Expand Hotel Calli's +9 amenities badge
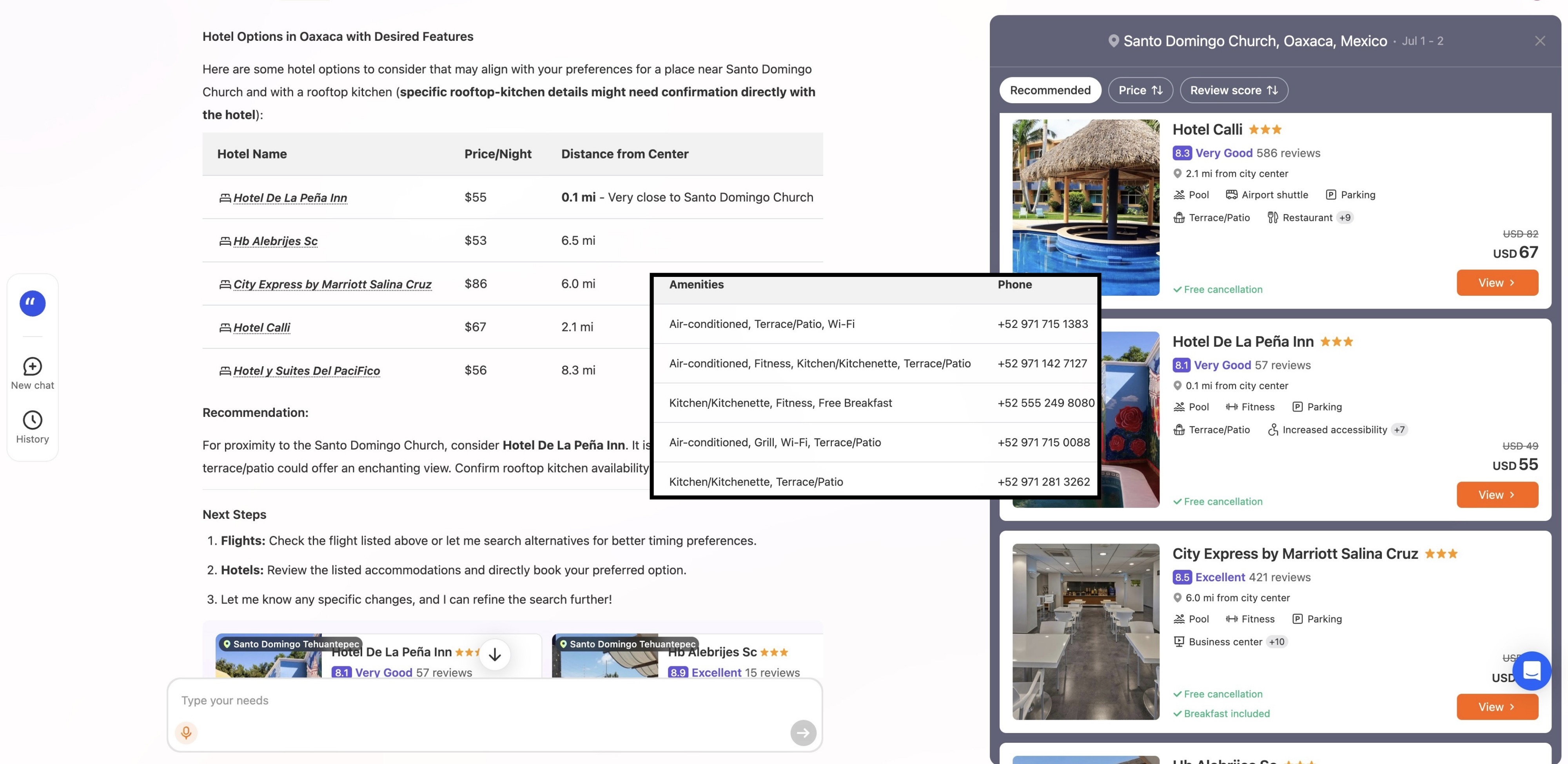The image size is (1568, 764). [x=1345, y=217]
